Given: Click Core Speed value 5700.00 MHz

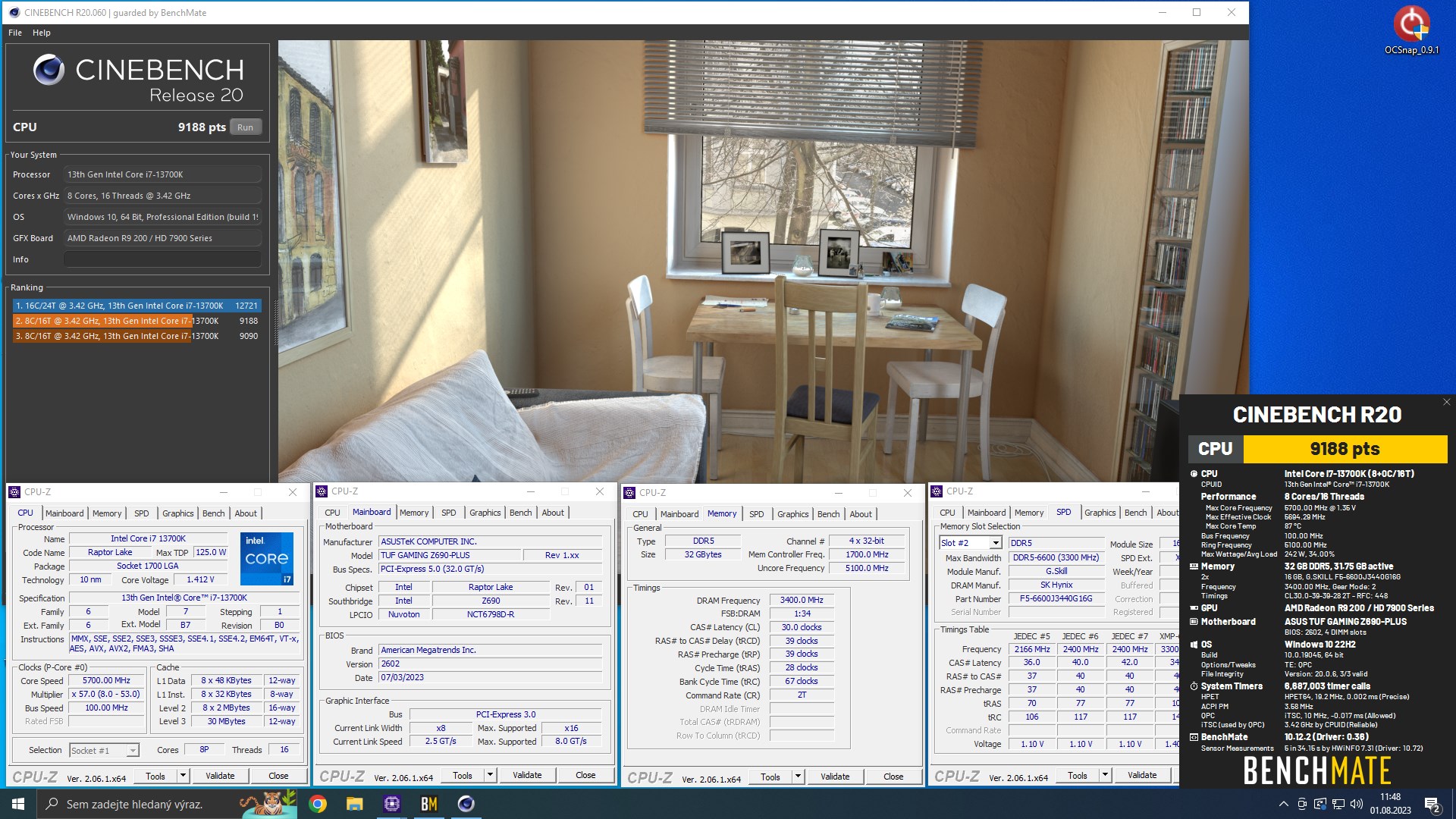Looking at the screenshot, I should click(106, 681).
